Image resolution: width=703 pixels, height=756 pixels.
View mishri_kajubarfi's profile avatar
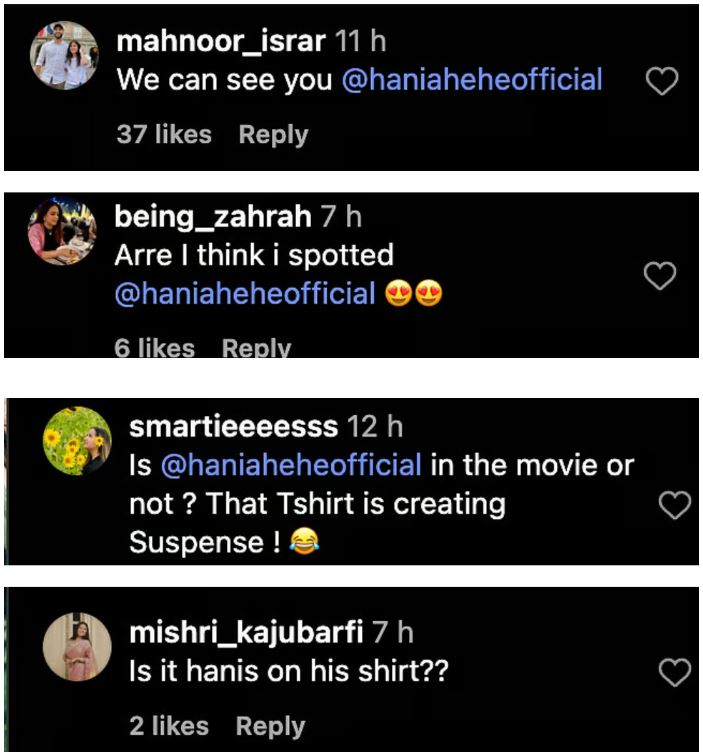coord(77,647)
